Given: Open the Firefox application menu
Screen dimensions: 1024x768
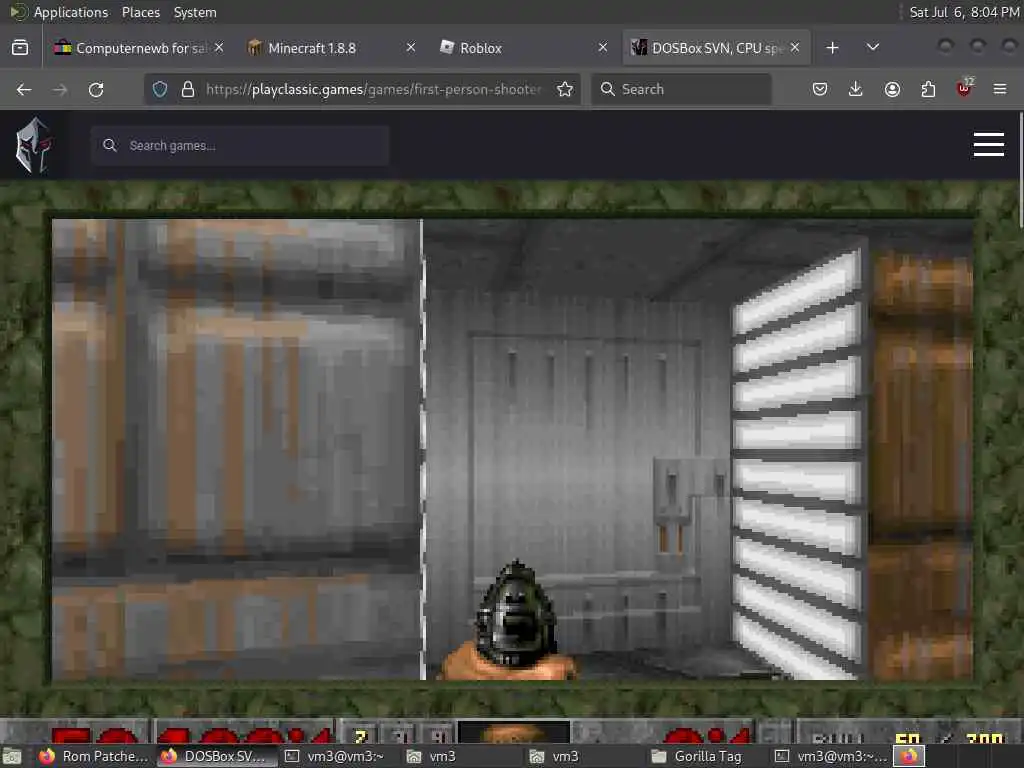Looking at the screenshot, I should point(1000,89).
